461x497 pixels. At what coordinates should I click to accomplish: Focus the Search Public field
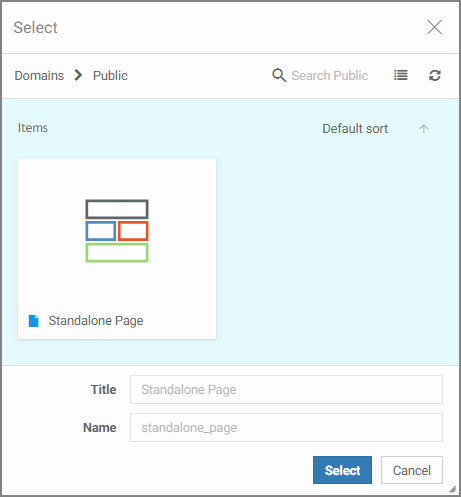pyautogui.click(x=330, y=76)
